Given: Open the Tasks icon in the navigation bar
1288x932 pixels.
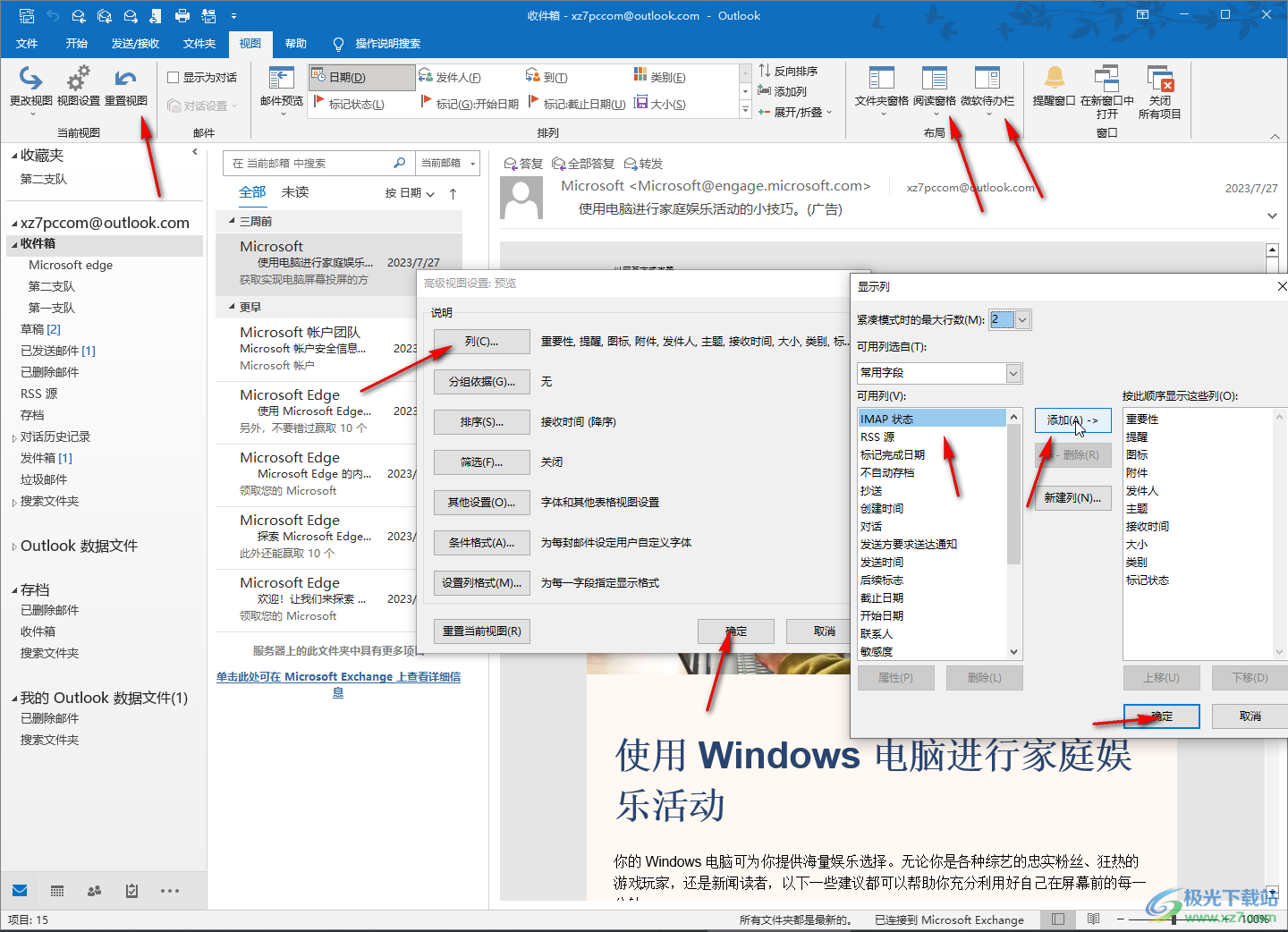Looking at the screenshot, I should click(x=131, y=891).
